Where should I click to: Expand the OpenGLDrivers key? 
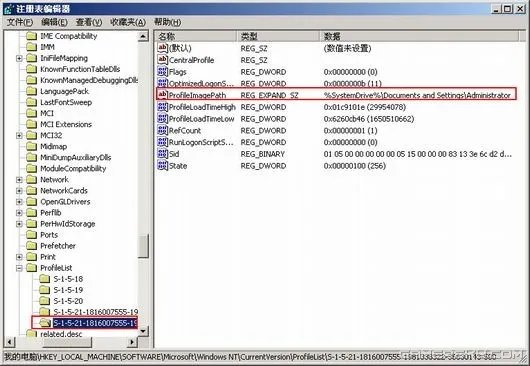[19, 202]
